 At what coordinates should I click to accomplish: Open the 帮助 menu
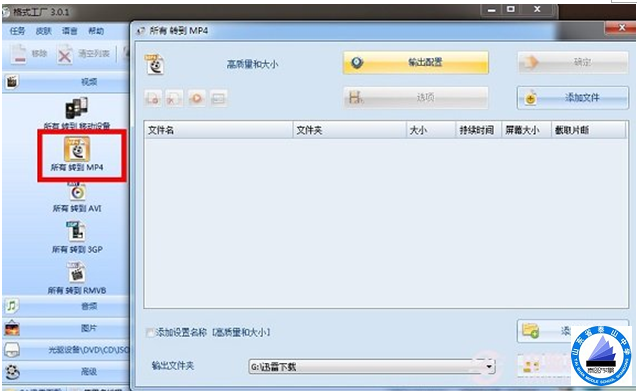pyautogui.click(x=96, y=31)
